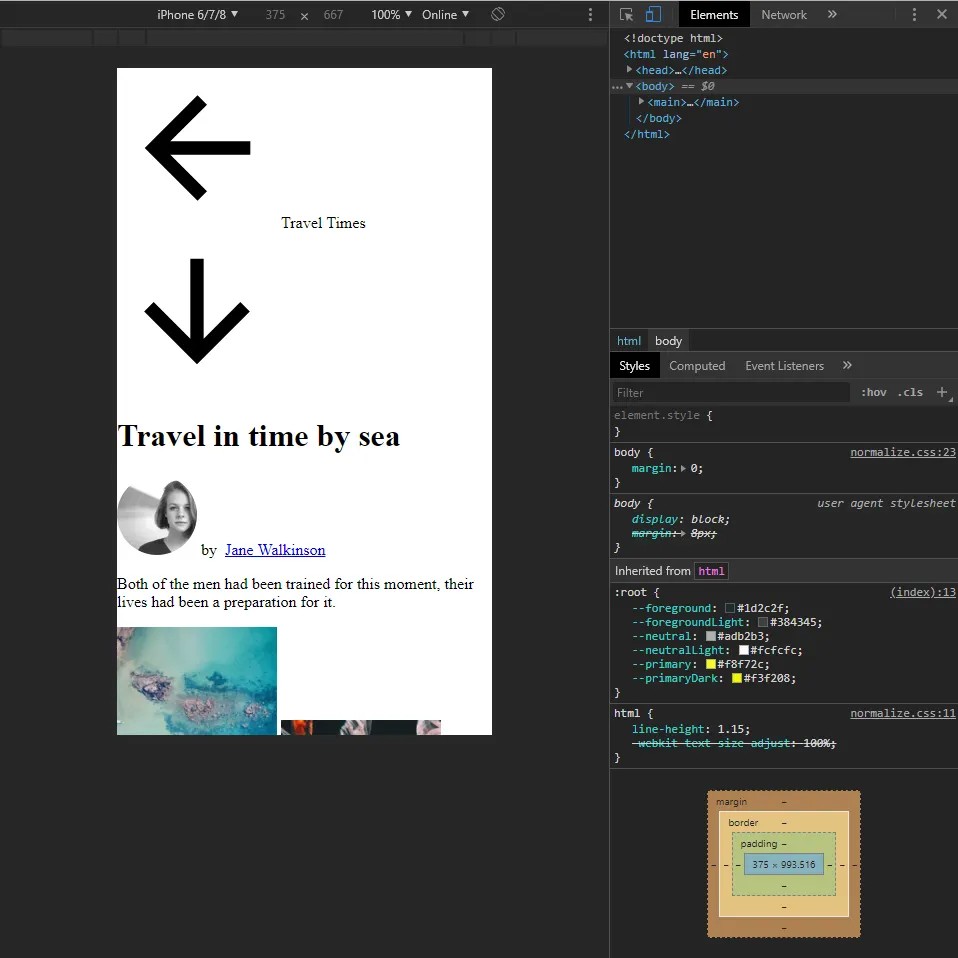
Task: Click the styles Filter input field
Action: (731, 392)
